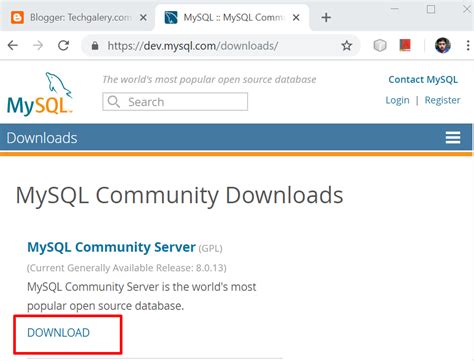Open the grey cube extension icon
Viewport: 474px width, 361px height.
click(x=380, y=45)
